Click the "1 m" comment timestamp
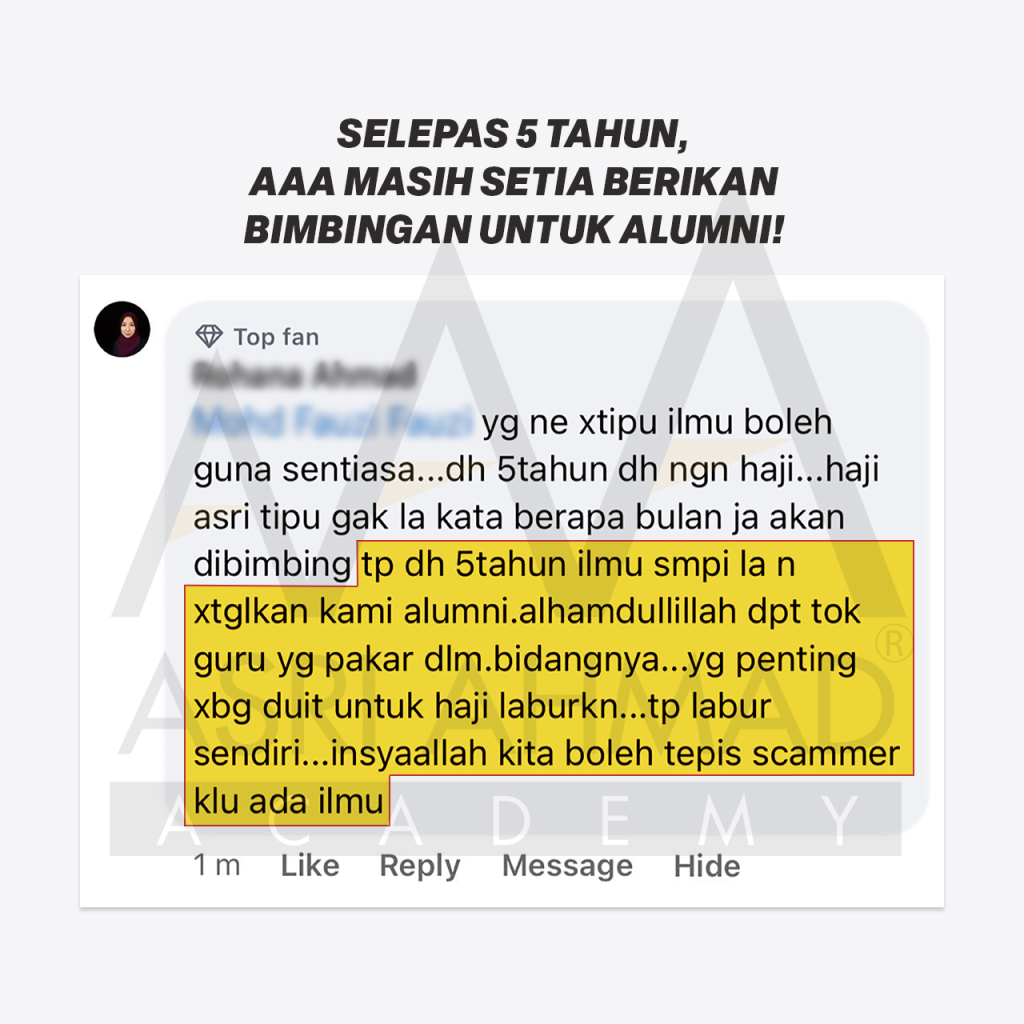1024x1024 pixels. click(x=217, y=866)
